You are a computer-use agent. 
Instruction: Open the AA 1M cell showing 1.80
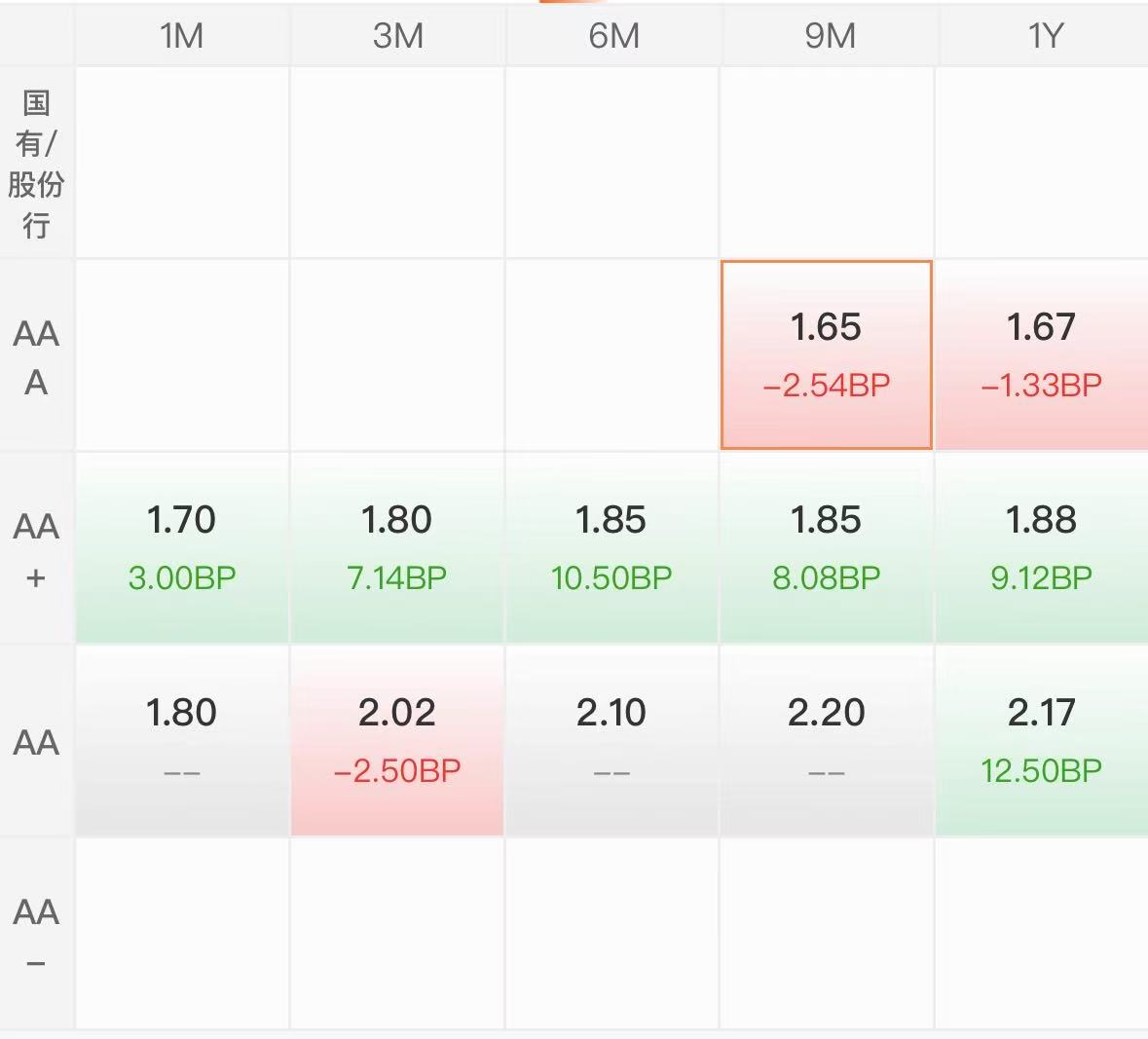(181, 740)
